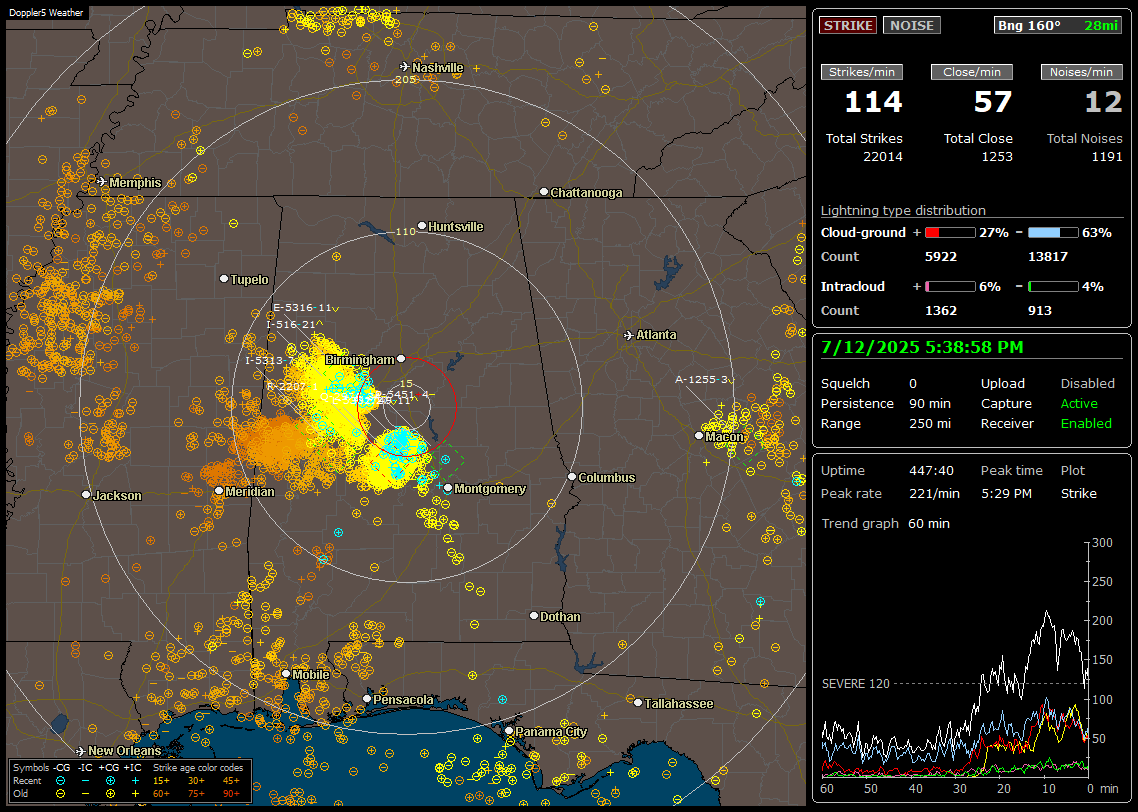Click the Meridian city marker

click(218, 491)
